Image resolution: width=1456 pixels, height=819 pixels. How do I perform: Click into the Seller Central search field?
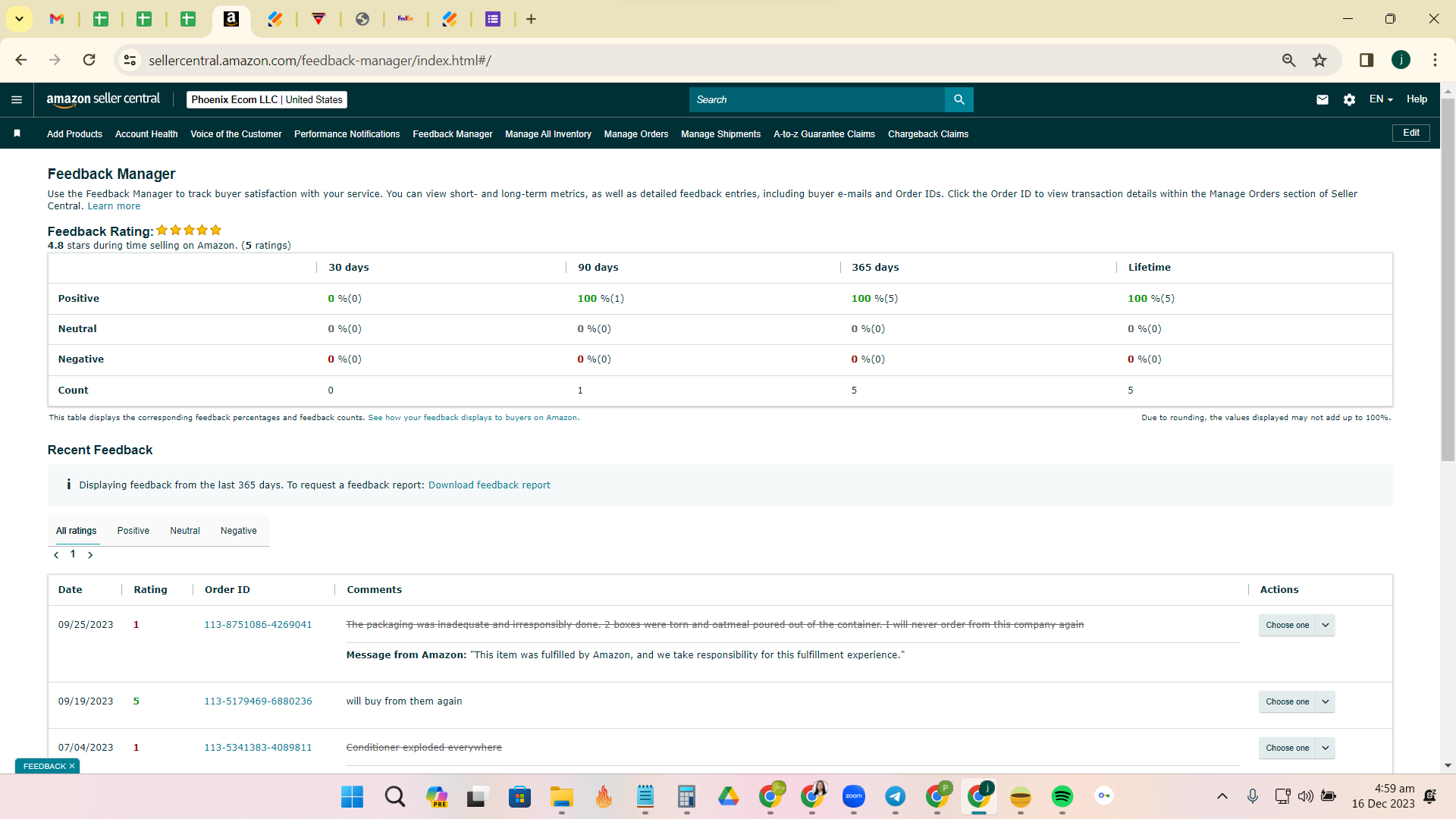click(x=817, y=99)
